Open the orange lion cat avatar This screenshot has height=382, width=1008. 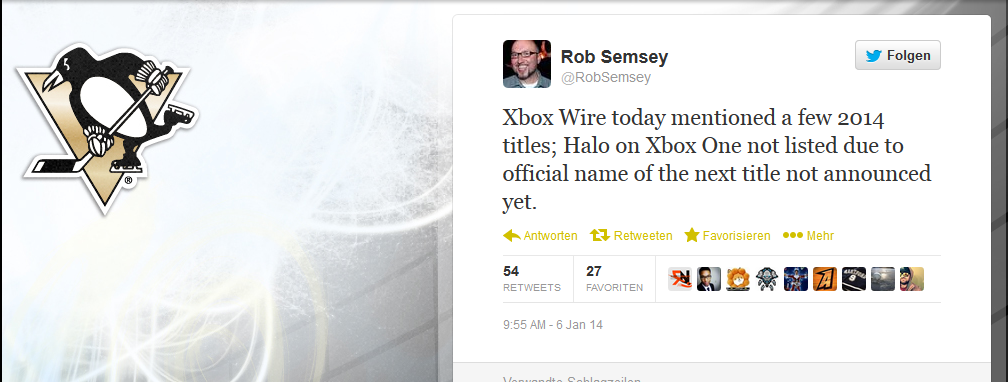pos(738,279)
